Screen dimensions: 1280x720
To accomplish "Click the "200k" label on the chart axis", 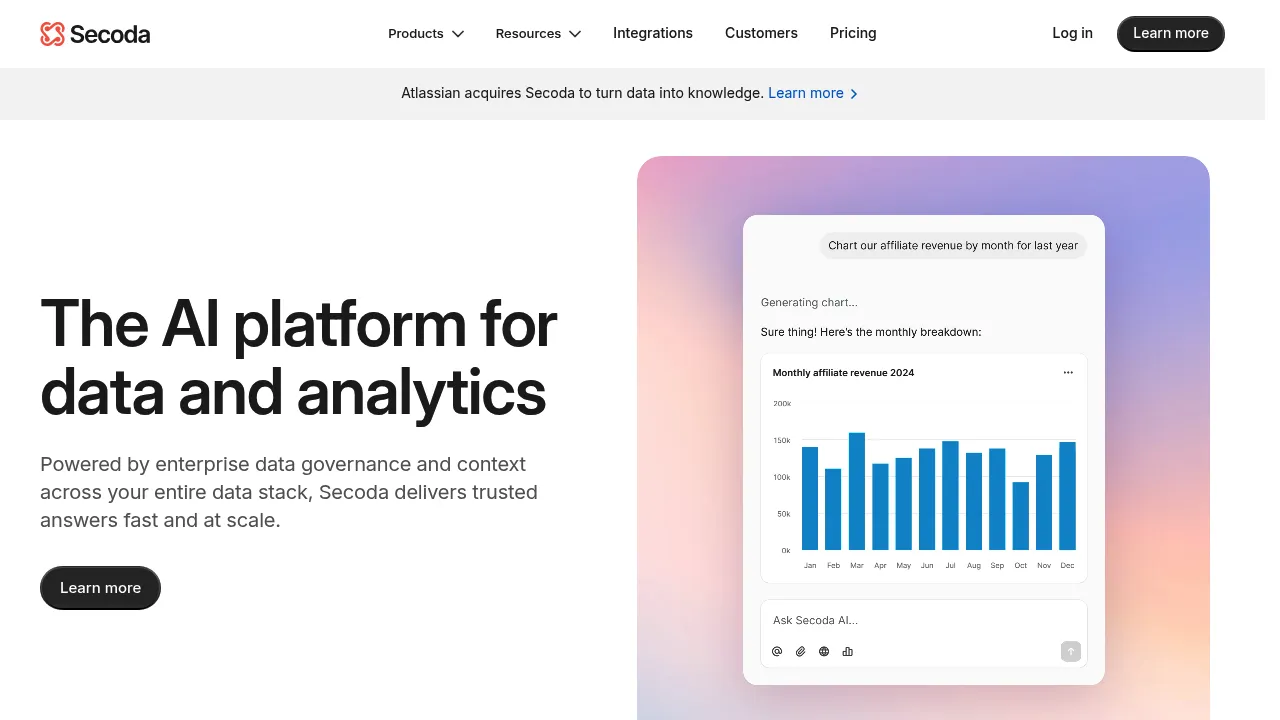I will (782, 404).
